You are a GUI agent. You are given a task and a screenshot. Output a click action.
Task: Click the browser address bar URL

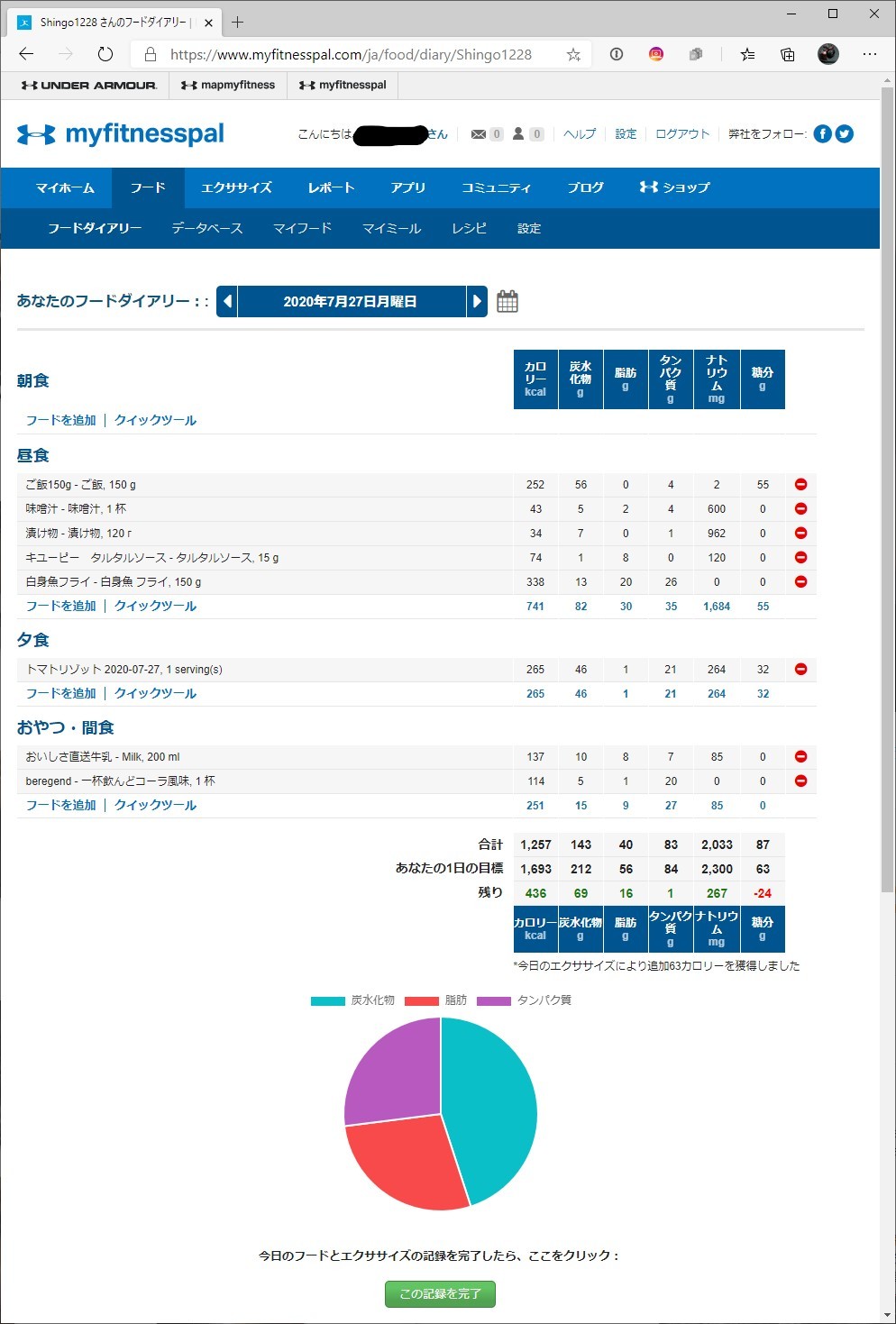coord(351,54)
